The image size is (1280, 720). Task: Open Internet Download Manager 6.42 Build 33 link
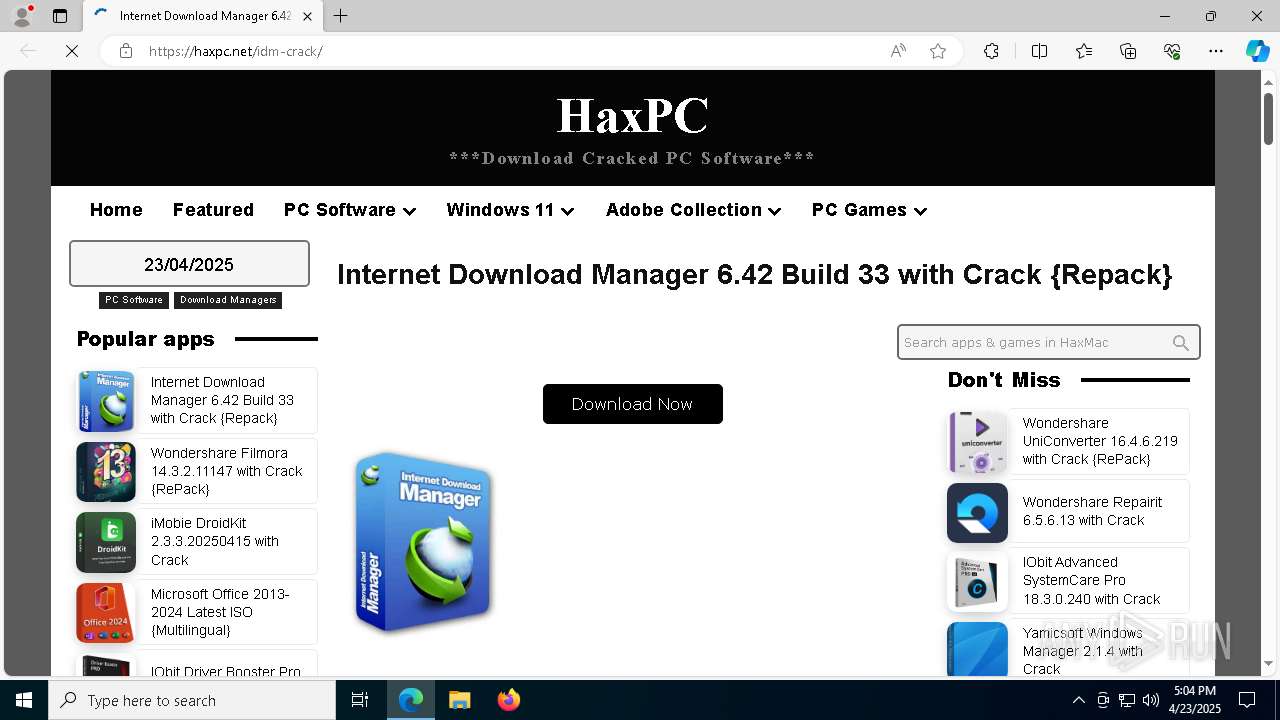tap(222, 400)
